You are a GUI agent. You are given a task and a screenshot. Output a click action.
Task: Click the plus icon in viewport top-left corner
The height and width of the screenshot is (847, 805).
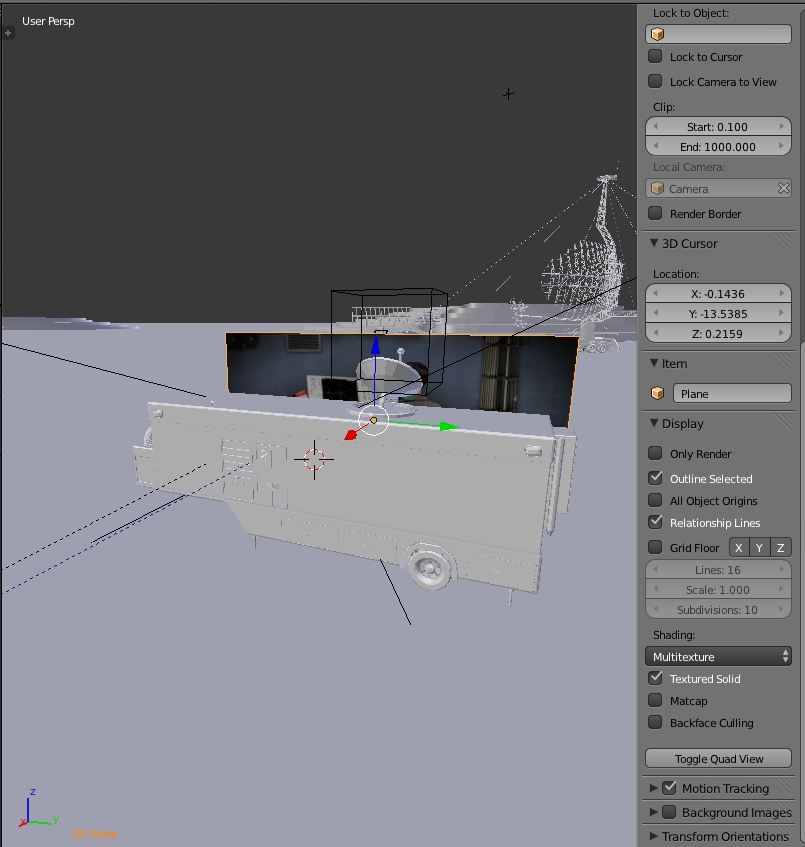click(8, 33)
